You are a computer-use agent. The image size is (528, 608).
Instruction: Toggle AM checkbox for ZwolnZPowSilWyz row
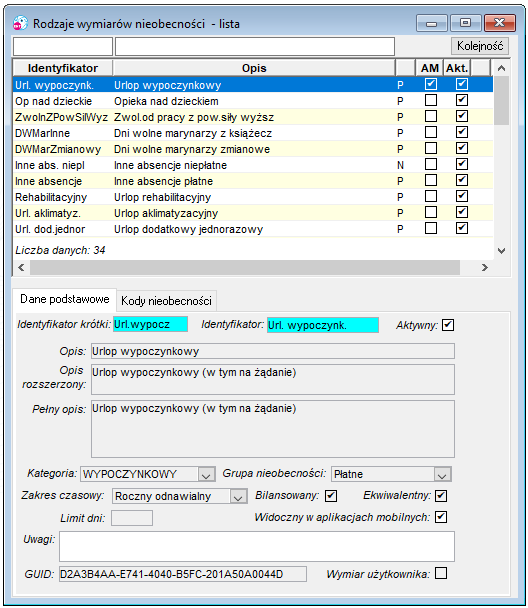(x=431, y=116)
